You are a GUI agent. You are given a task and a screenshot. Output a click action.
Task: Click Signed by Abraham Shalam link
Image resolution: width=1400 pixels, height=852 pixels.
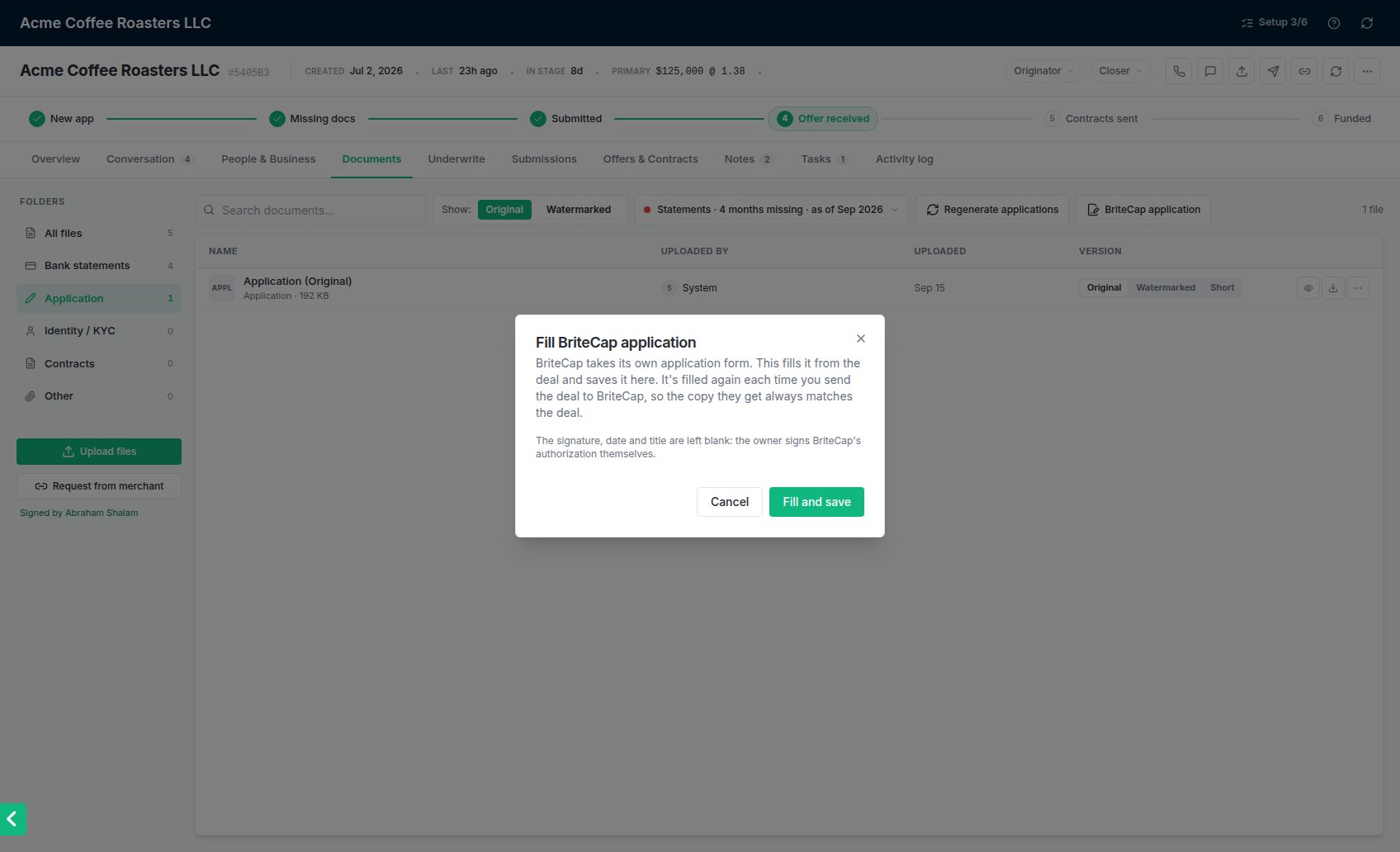(79, 513)
